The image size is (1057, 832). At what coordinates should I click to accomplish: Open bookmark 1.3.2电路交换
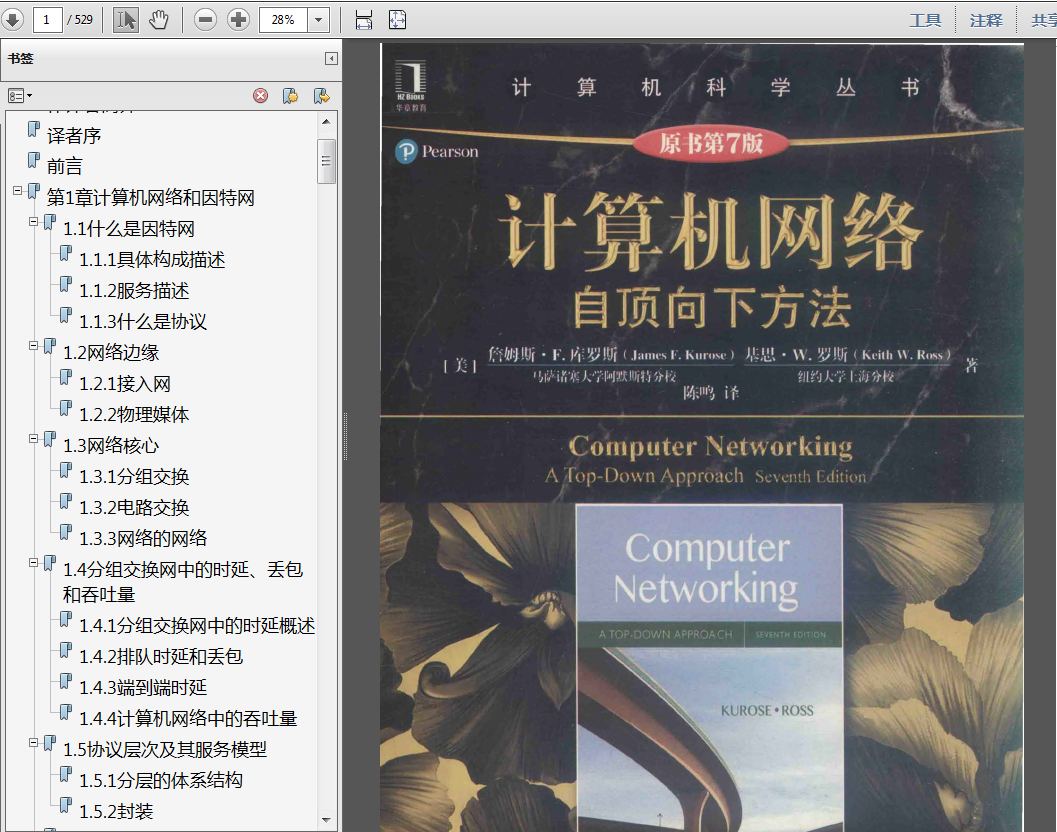pyautogui.click(x=134, y=508)
